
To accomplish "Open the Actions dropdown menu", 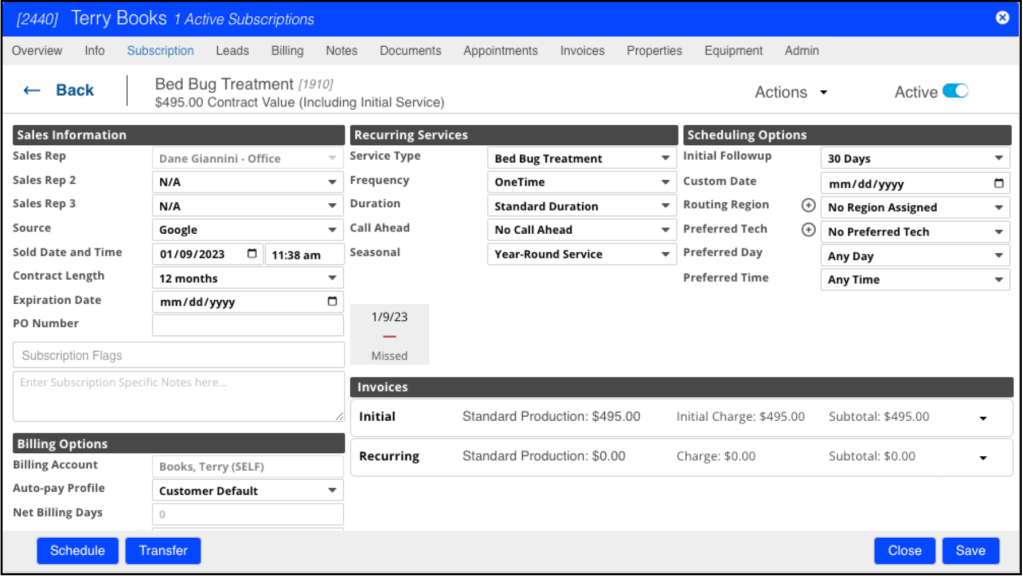I will (791, 92).
